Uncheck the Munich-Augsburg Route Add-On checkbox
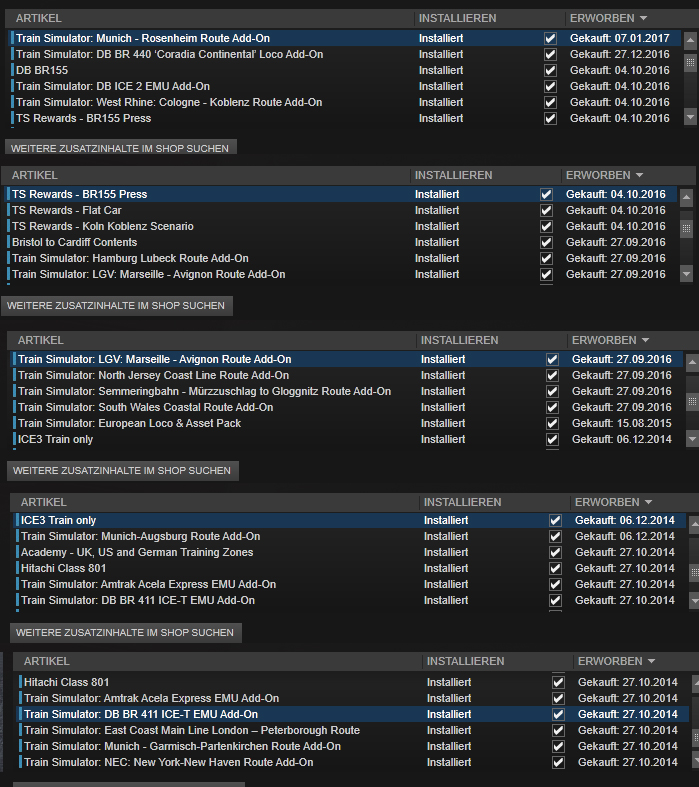This screenshot has height=787, width=699. (555, 537)
